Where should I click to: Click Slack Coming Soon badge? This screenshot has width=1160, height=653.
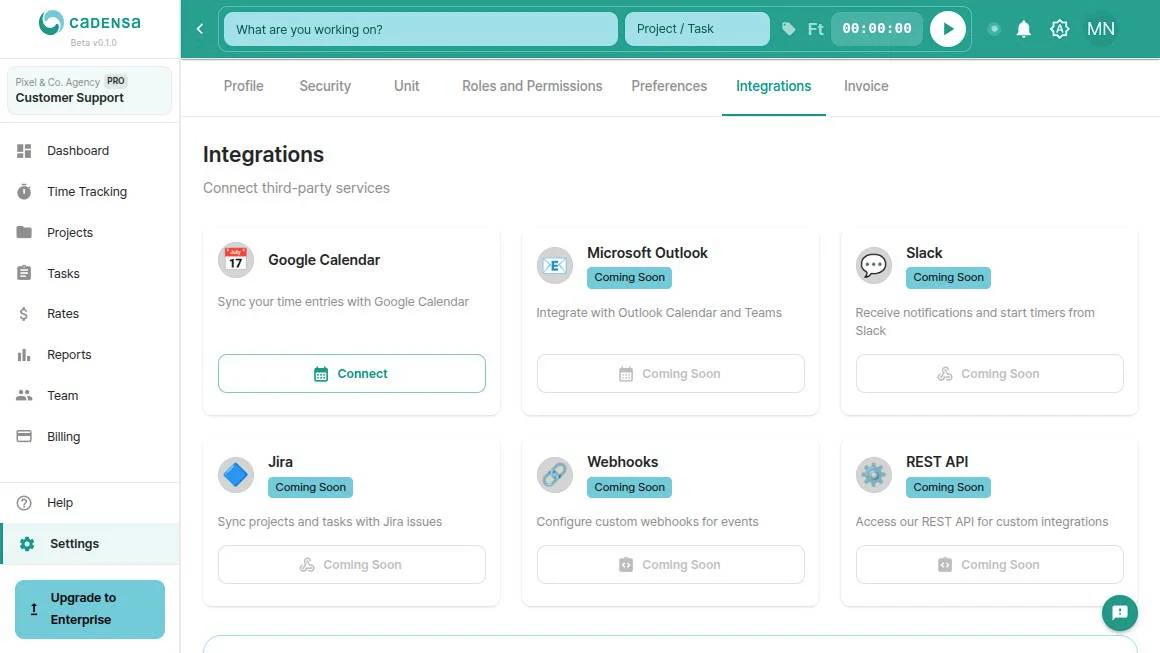click(948, 277)
